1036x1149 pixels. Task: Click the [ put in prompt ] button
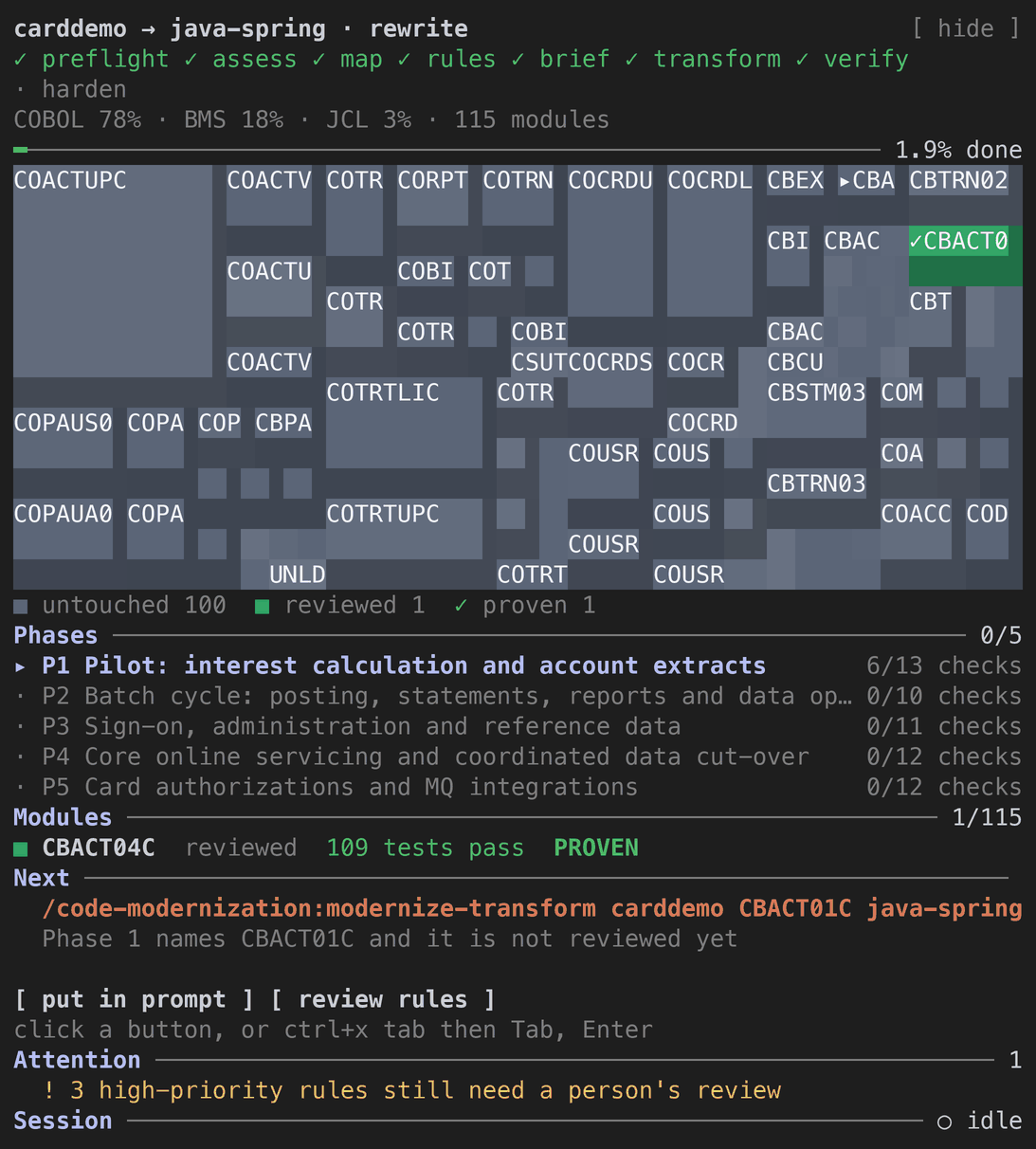coord(134,999)
